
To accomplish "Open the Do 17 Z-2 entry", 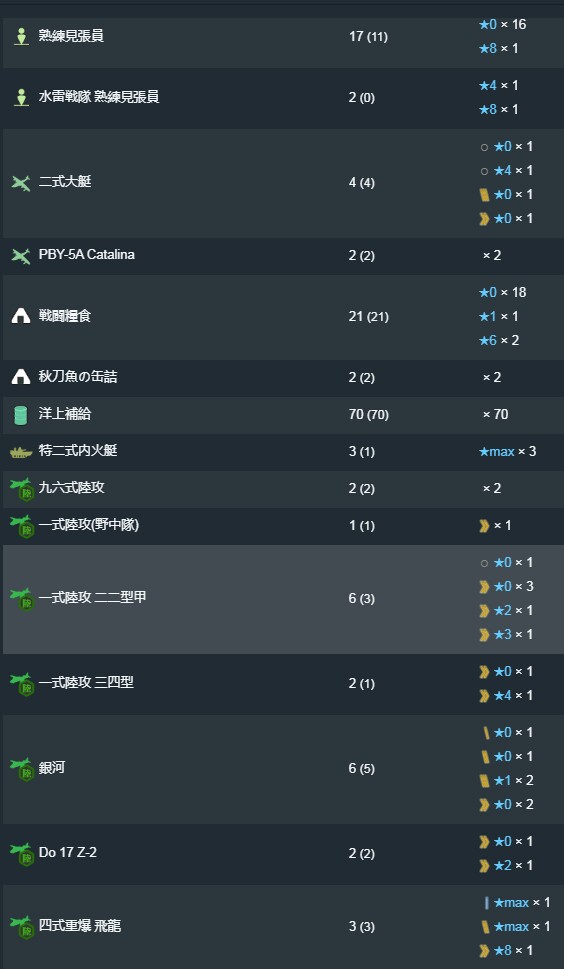I will coord(68,853).
